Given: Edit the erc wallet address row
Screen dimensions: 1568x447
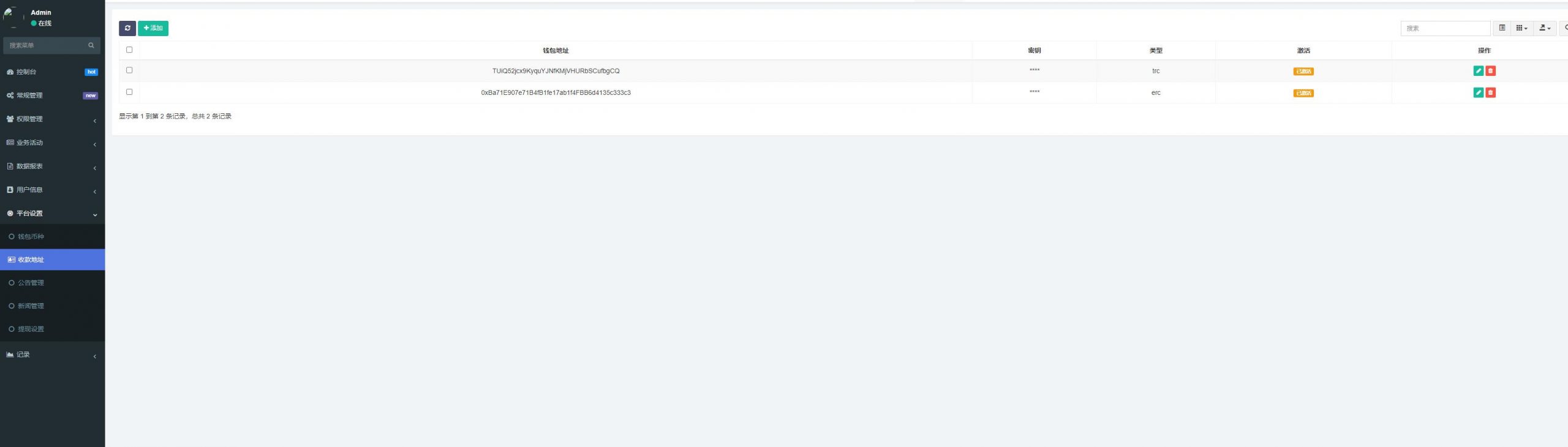Looking at the screenshot, I should coord(1477,92).
